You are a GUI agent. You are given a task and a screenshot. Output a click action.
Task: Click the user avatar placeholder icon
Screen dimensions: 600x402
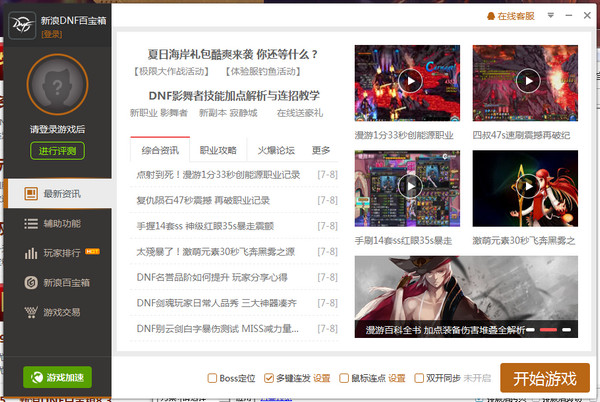tap(56, 86)
